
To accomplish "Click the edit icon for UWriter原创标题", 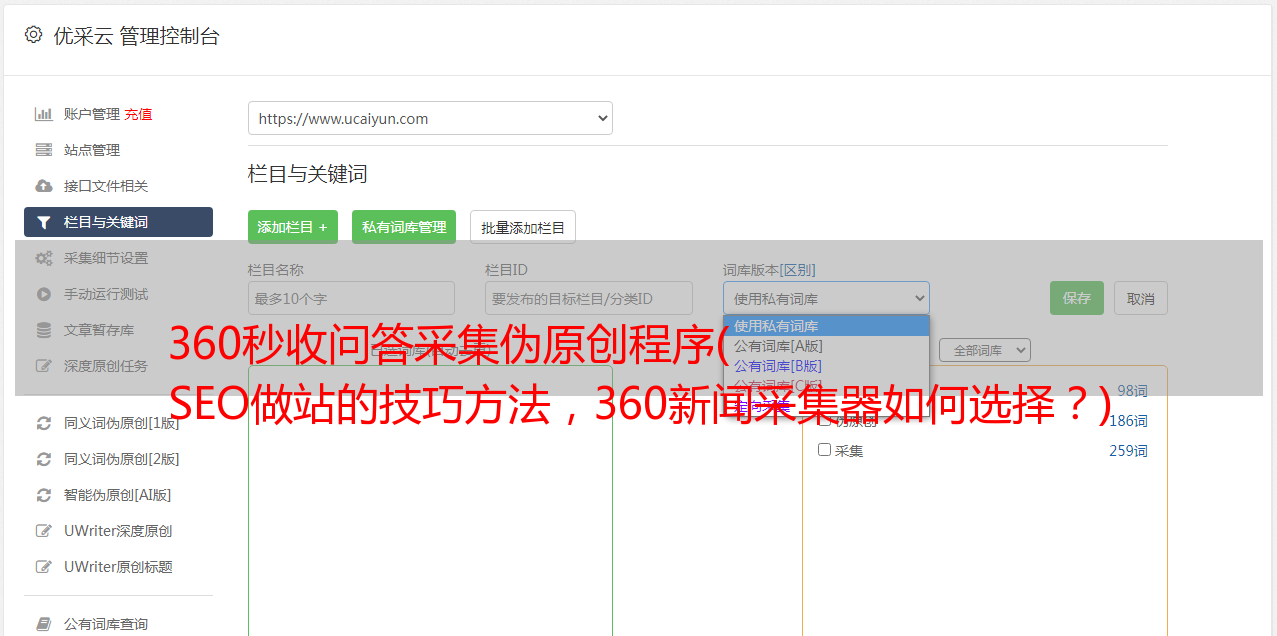I will (x=43, y=567).
